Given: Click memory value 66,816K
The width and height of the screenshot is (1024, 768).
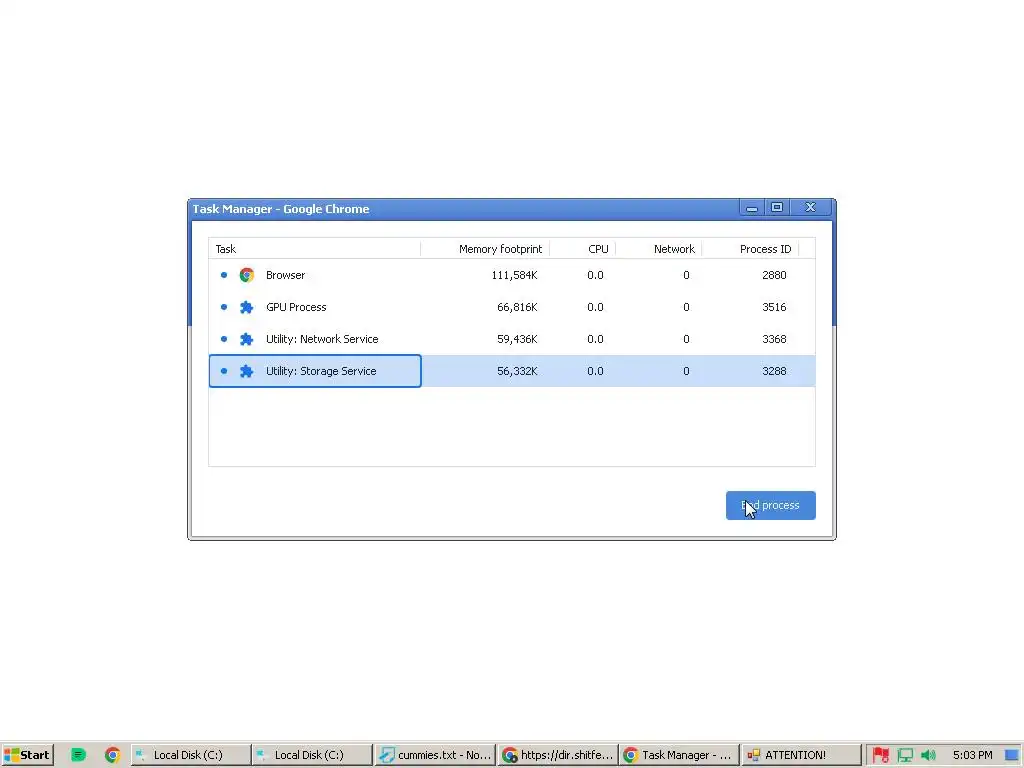Looking at the screenshot, I should click(x=517, y=307).
